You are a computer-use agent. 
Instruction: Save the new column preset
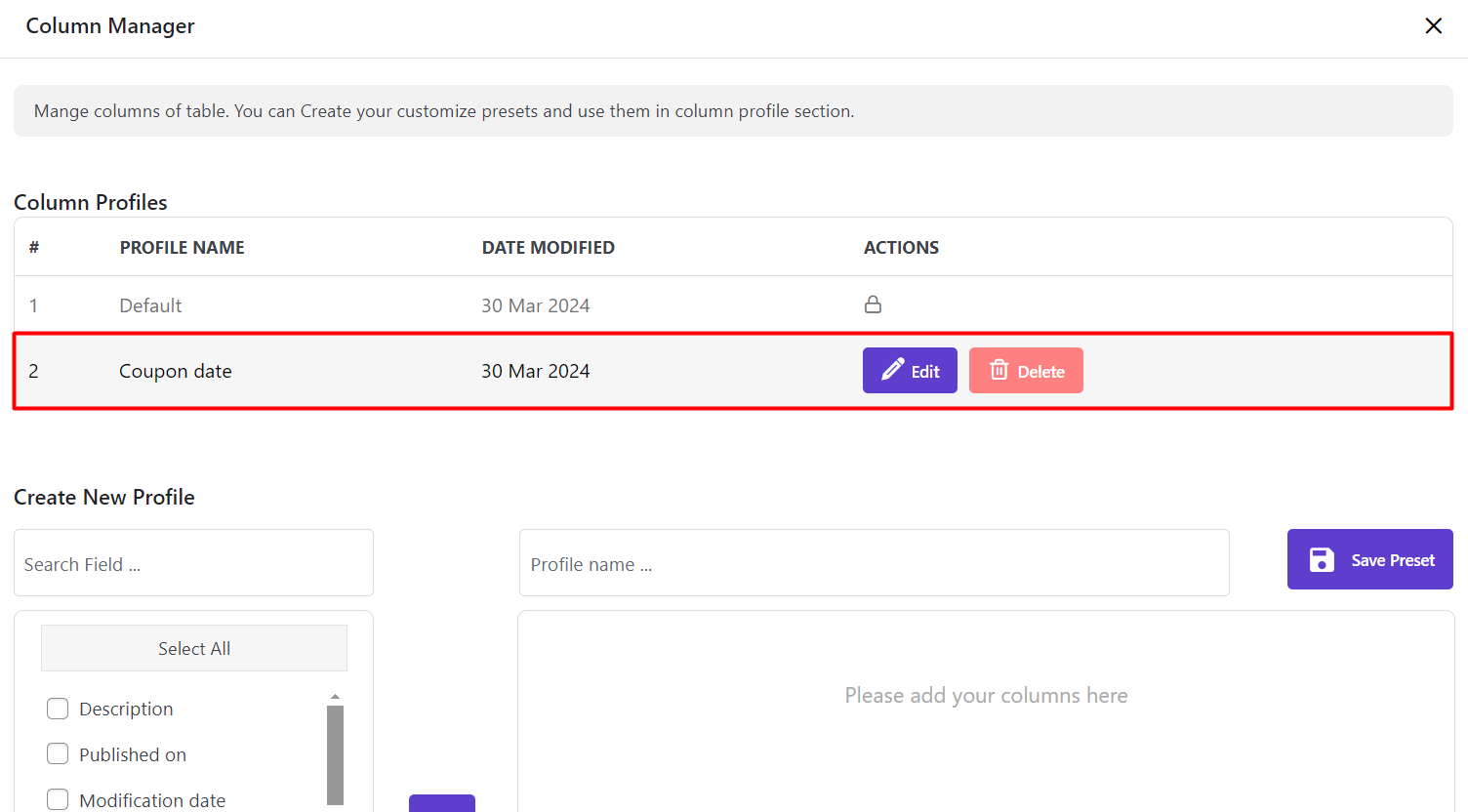coord(1369,559)
